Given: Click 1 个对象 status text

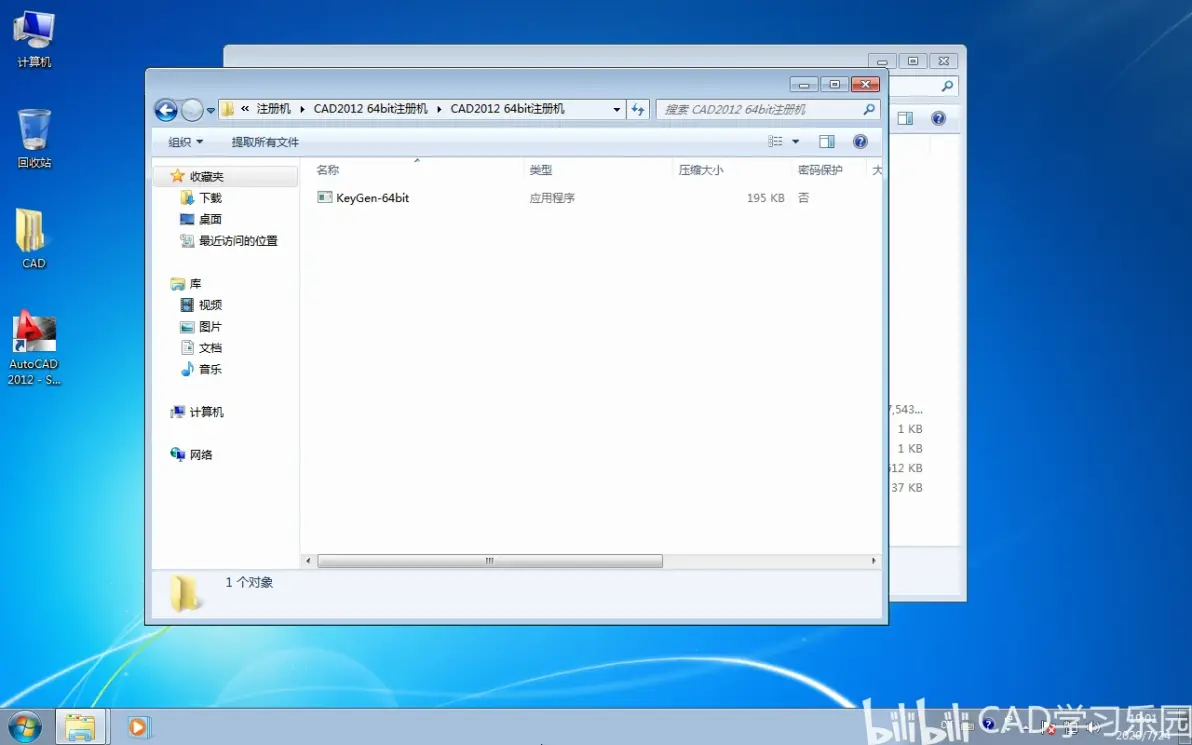Looking at the screenshot, I should coord(249,582).
